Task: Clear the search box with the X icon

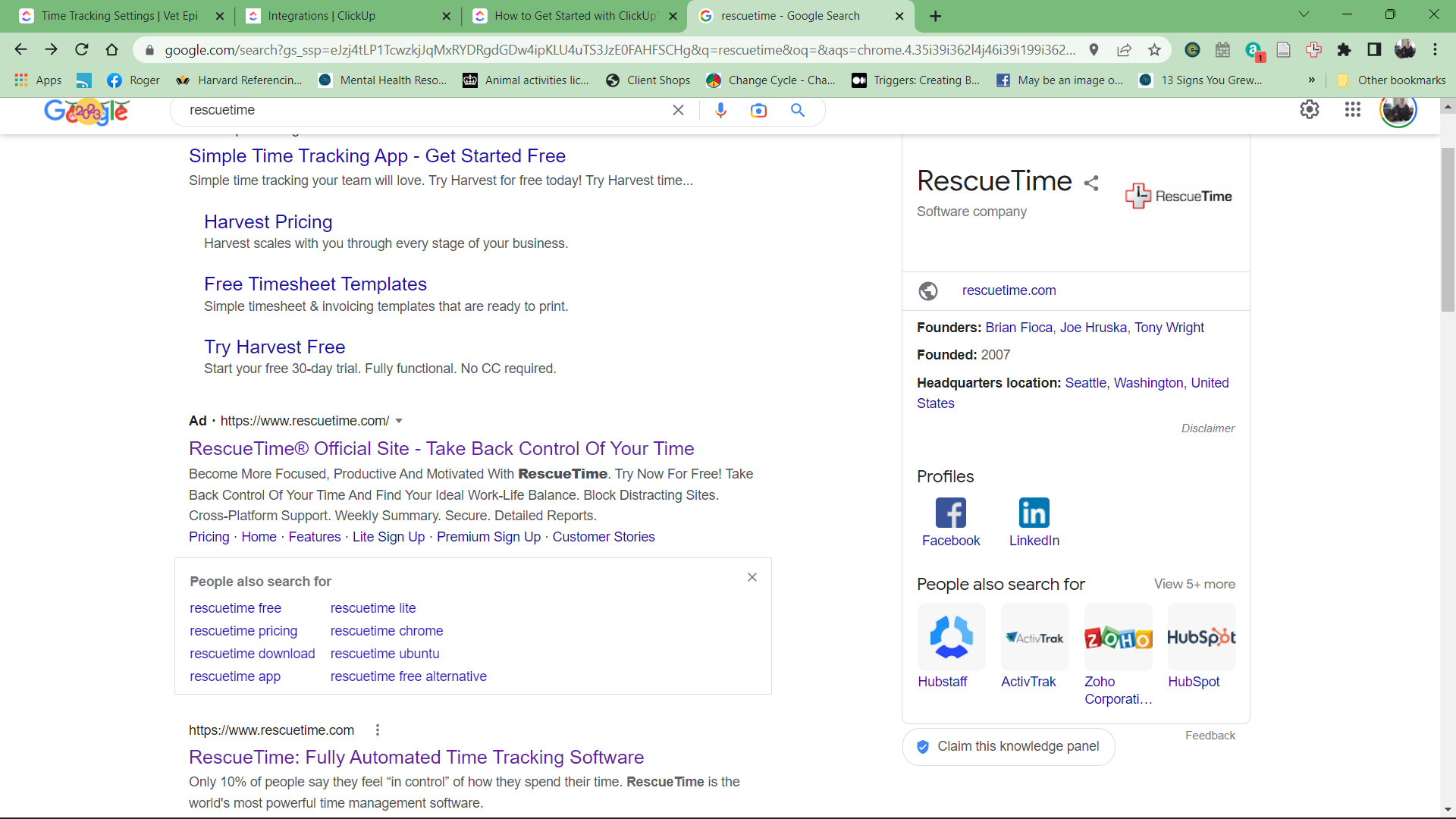Action: [678, 110]
